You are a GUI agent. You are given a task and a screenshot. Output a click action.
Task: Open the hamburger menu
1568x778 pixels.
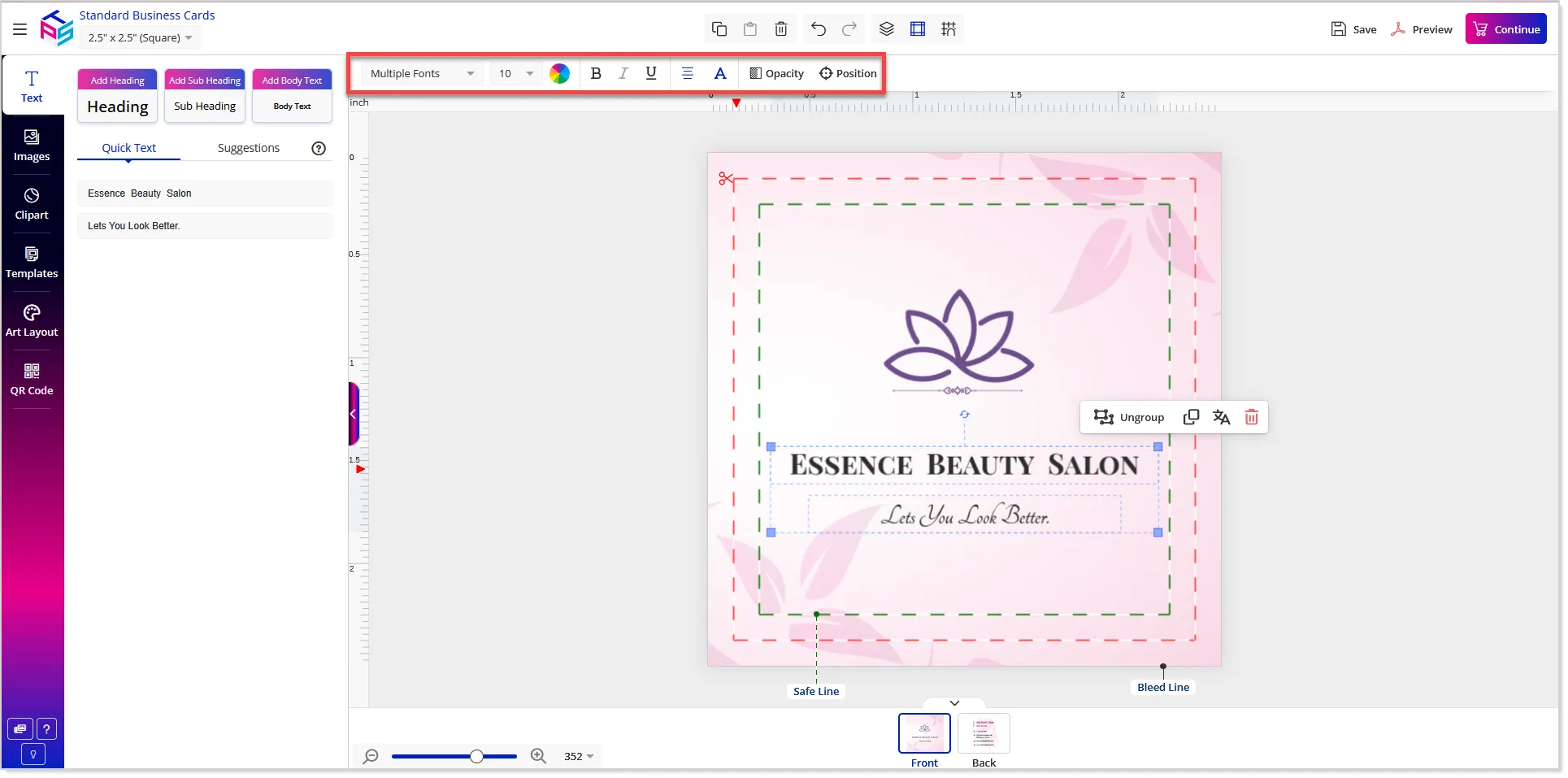pyautogui.click(x=20, y=29)
